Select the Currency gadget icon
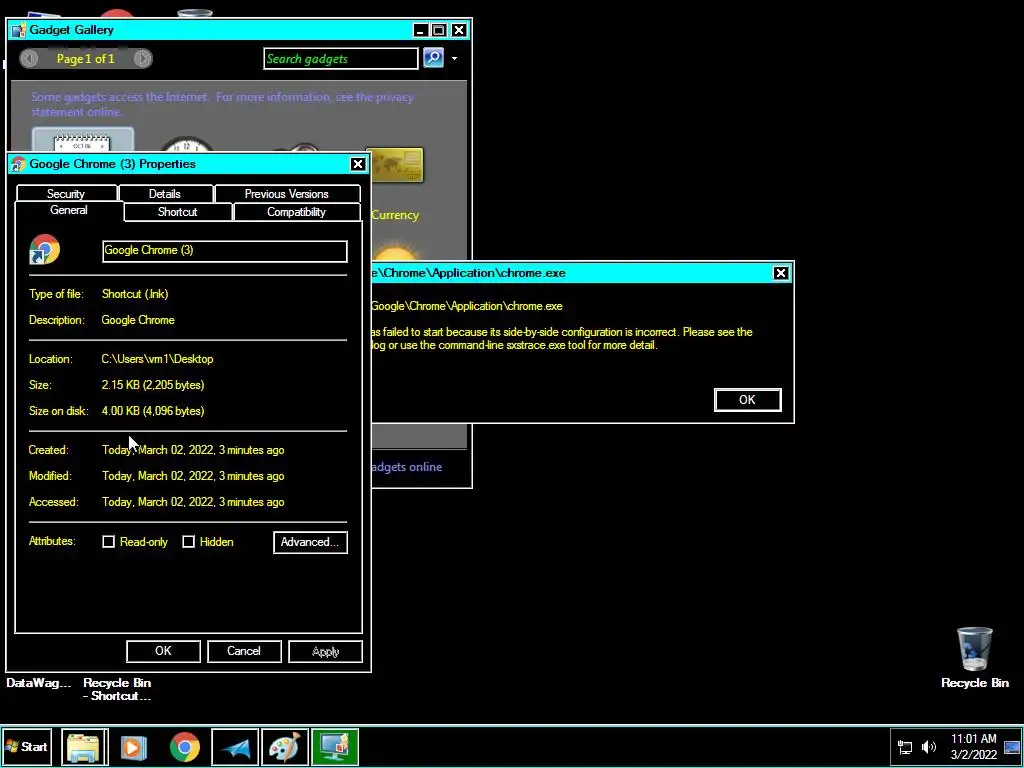Image resolution: width=1024 pixels, height=768 pixels. 394,165
